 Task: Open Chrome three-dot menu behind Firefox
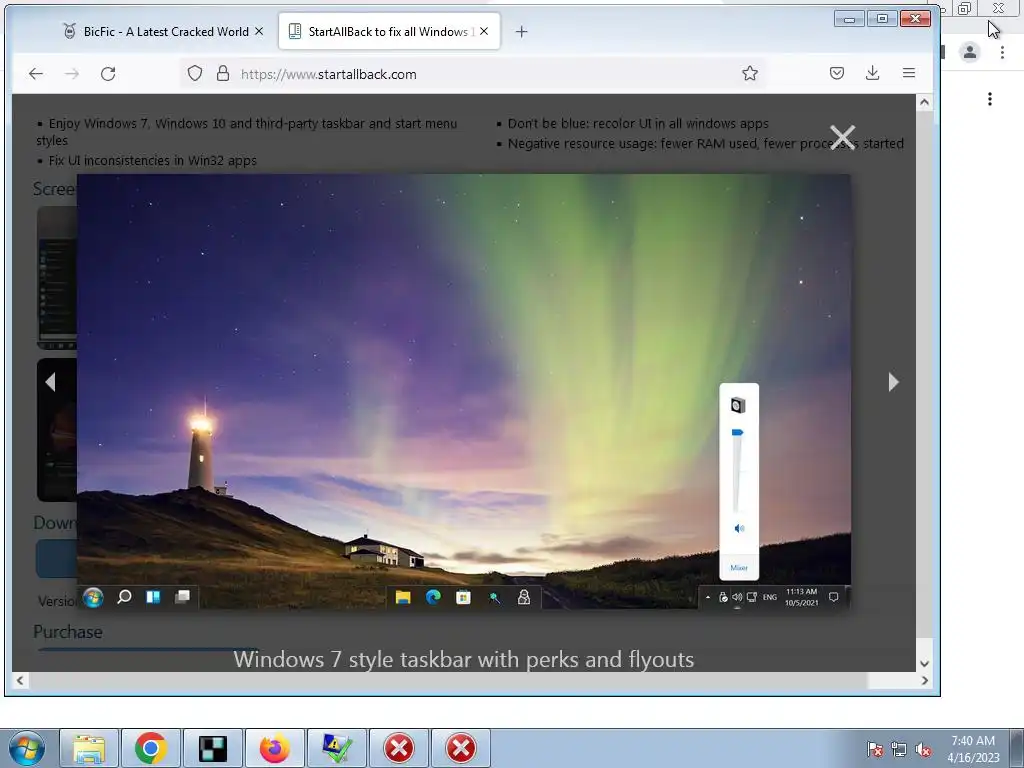[x=1002, y=52]
